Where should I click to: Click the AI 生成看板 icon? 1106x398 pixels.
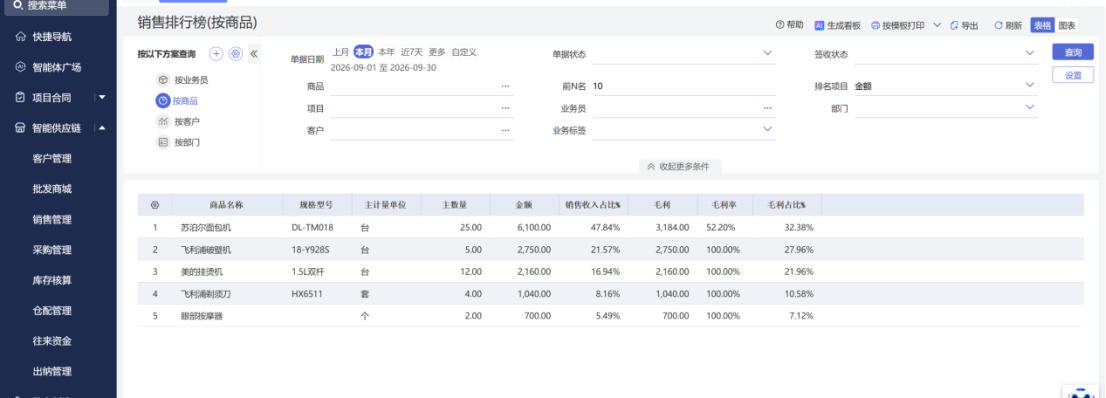pyautogui.click(x=819, y=25)
